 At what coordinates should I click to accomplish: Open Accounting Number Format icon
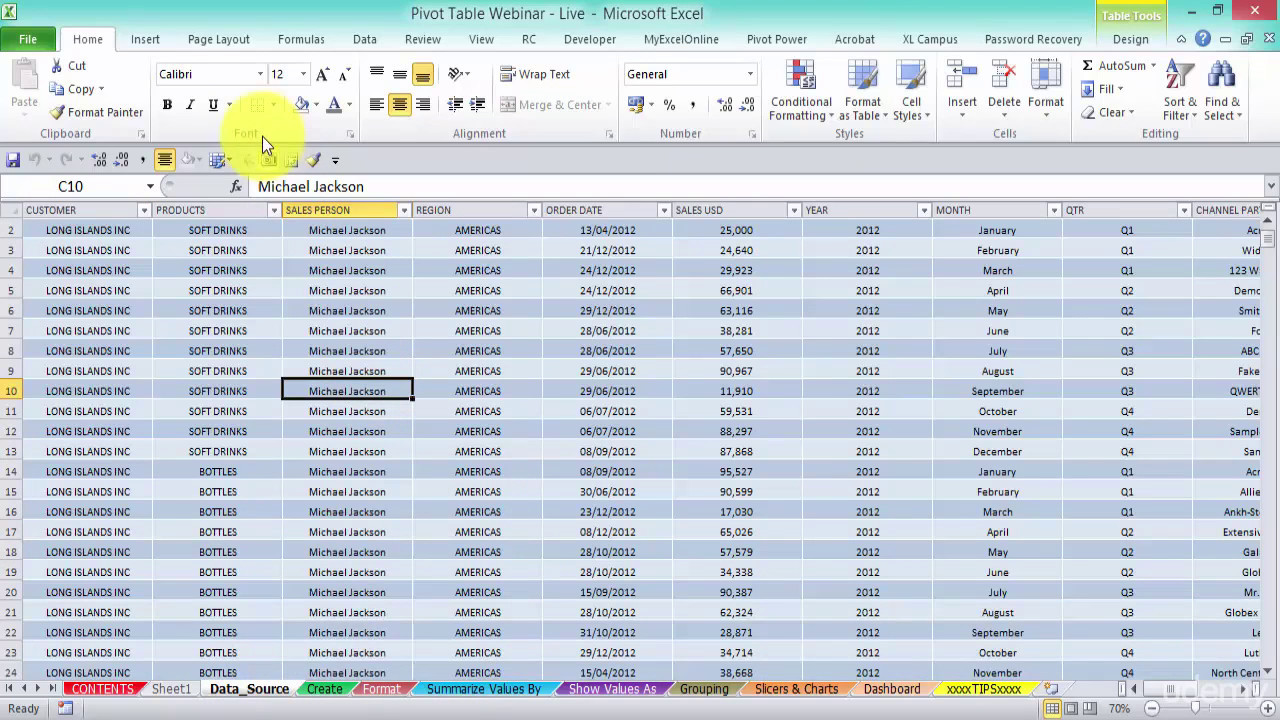tap(635, 105)
